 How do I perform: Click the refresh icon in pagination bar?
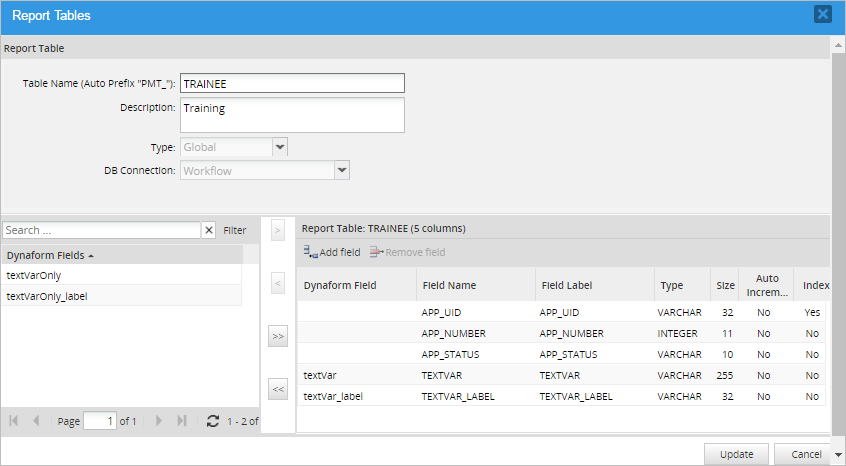(x=212, y=421)
